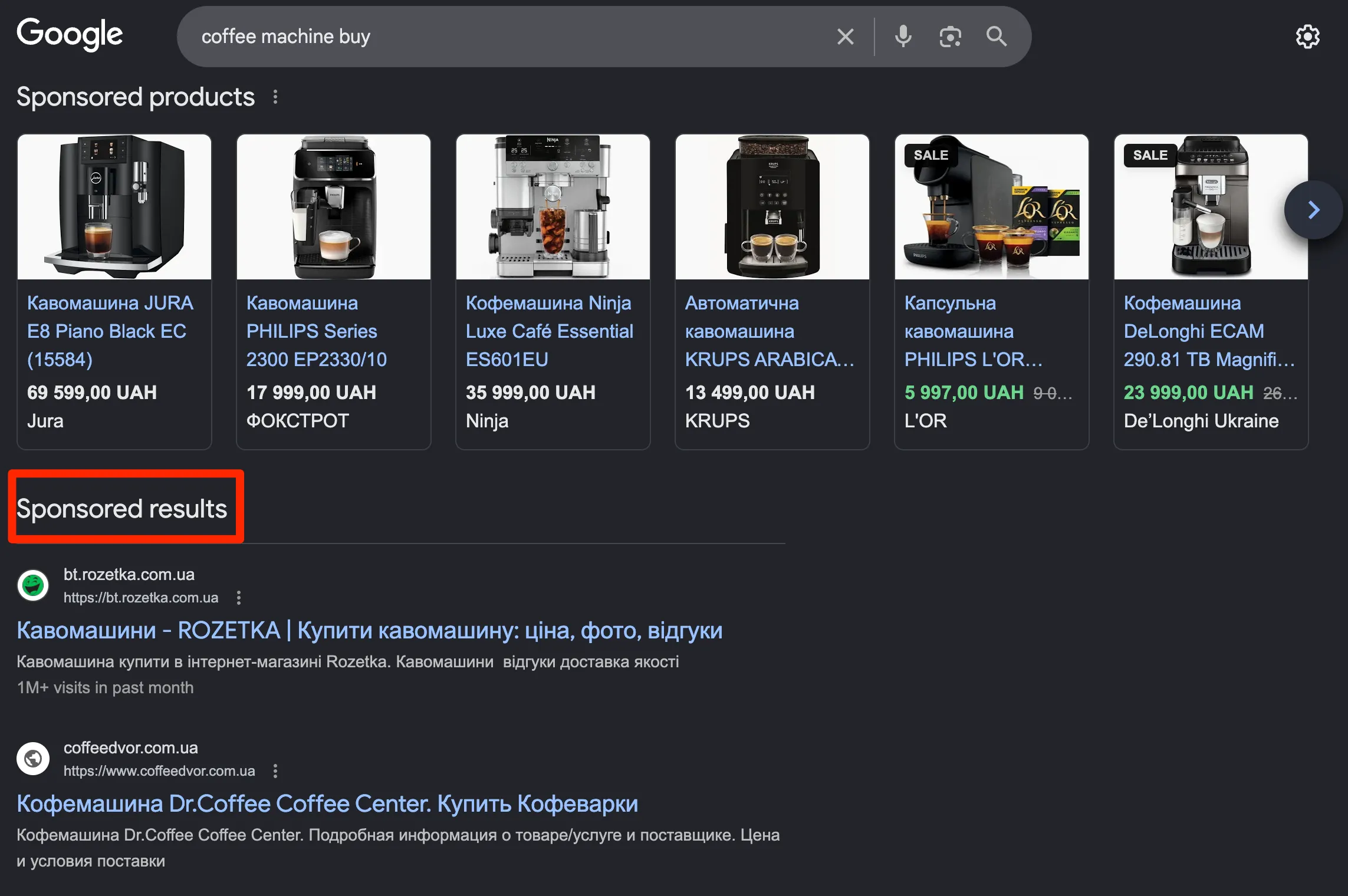Click the https://www.coffeedvor.com.ua URL text
Screen dimensions: 1348x896
(159, 771)
